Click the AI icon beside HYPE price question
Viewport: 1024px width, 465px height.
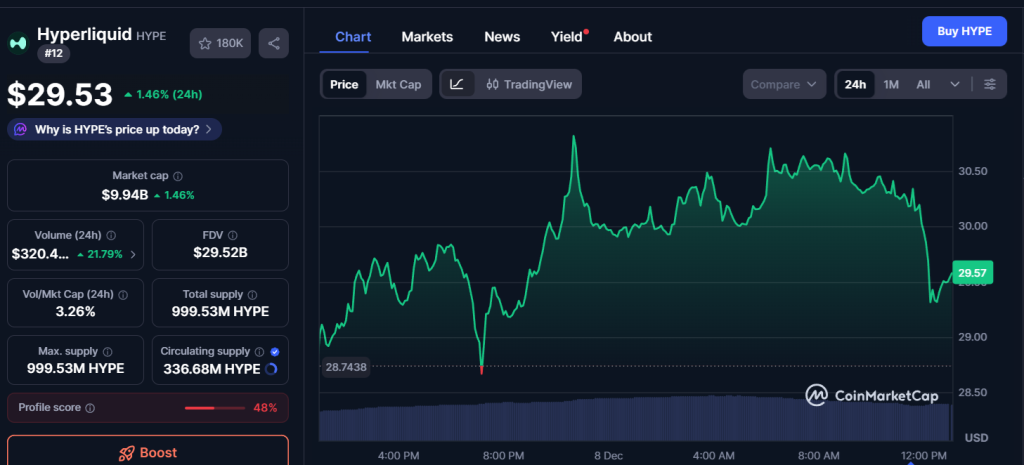(x=21, y=129)
